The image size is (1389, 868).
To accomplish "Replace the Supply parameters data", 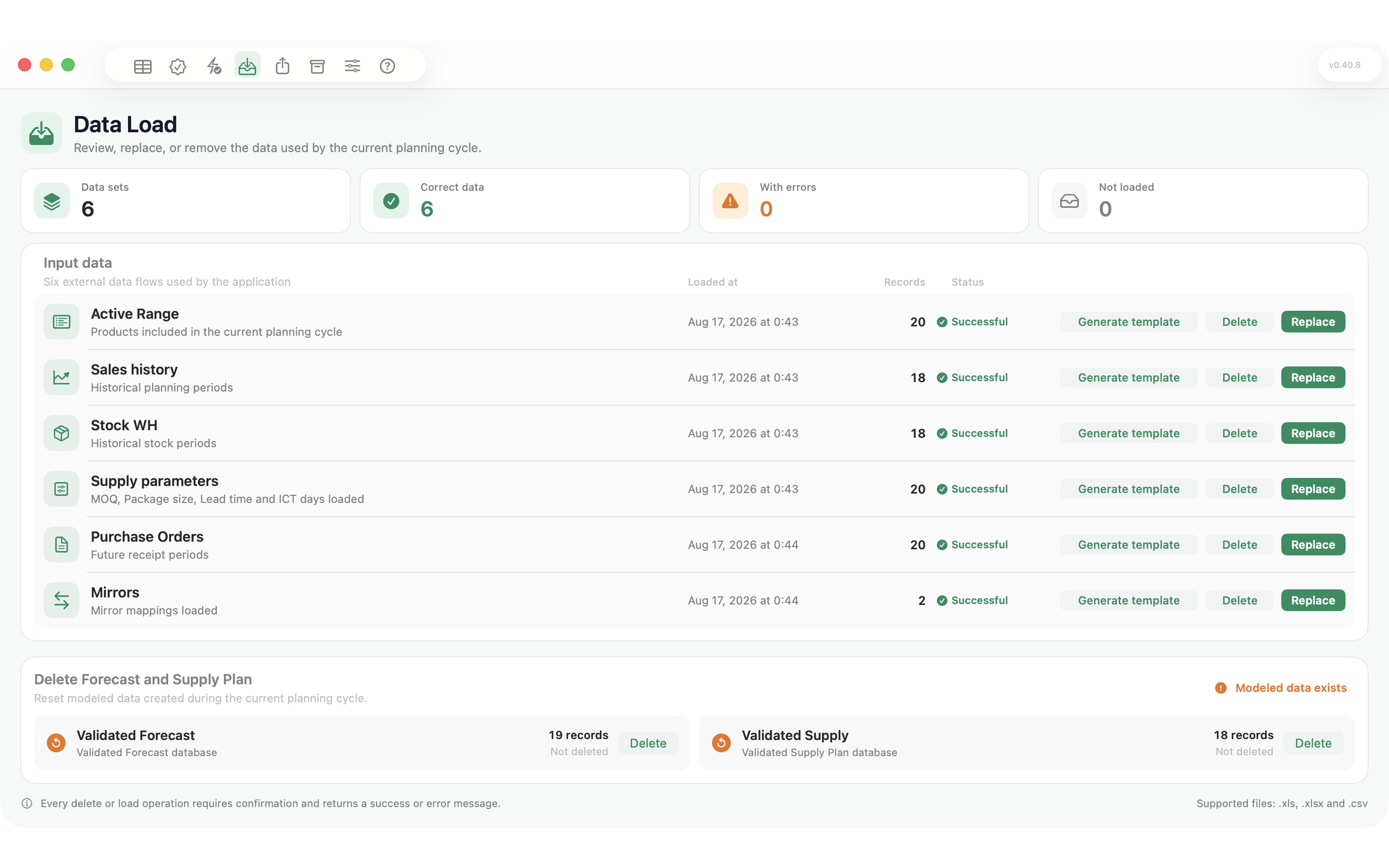I will 1312,489.
